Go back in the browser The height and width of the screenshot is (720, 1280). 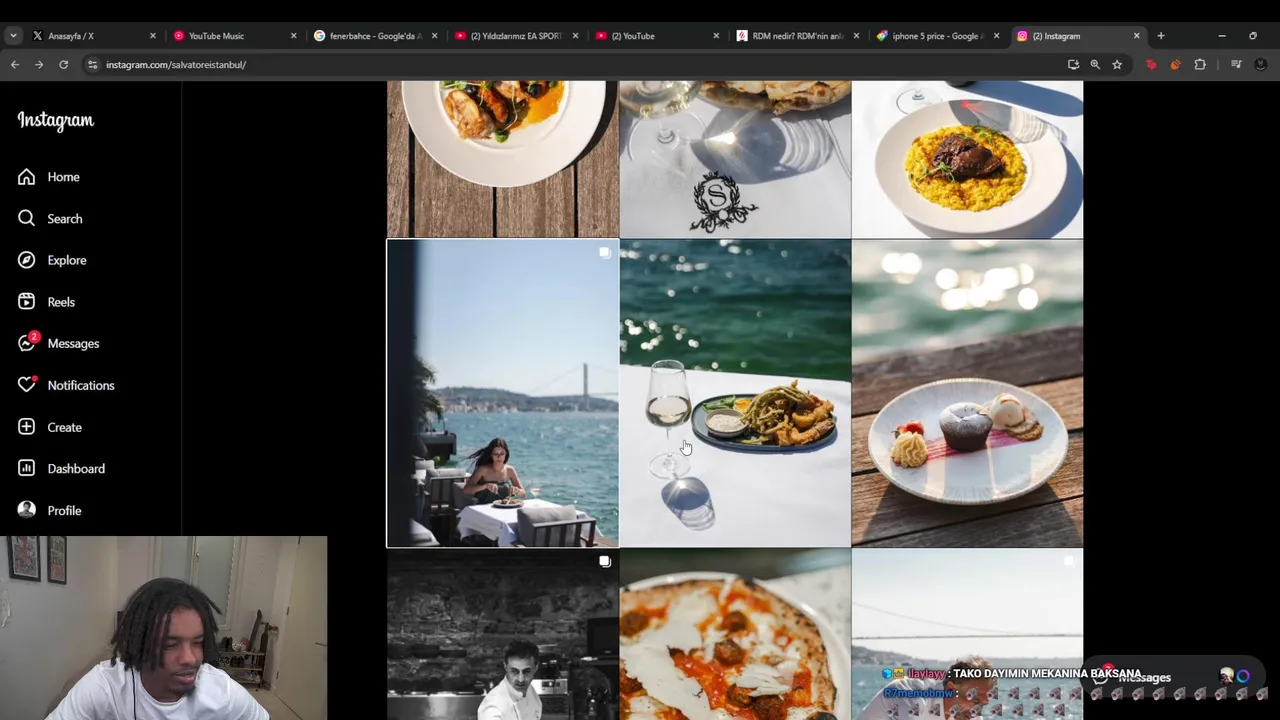[x=15, y=64]
